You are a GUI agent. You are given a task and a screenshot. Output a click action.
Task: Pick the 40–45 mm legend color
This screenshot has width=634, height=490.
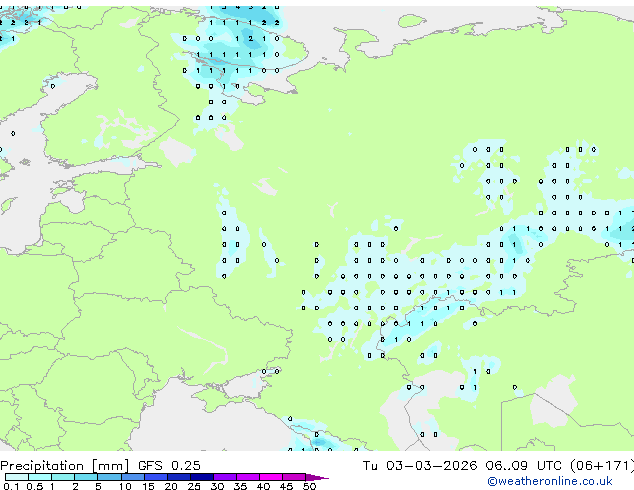click(x=271, y=477)
